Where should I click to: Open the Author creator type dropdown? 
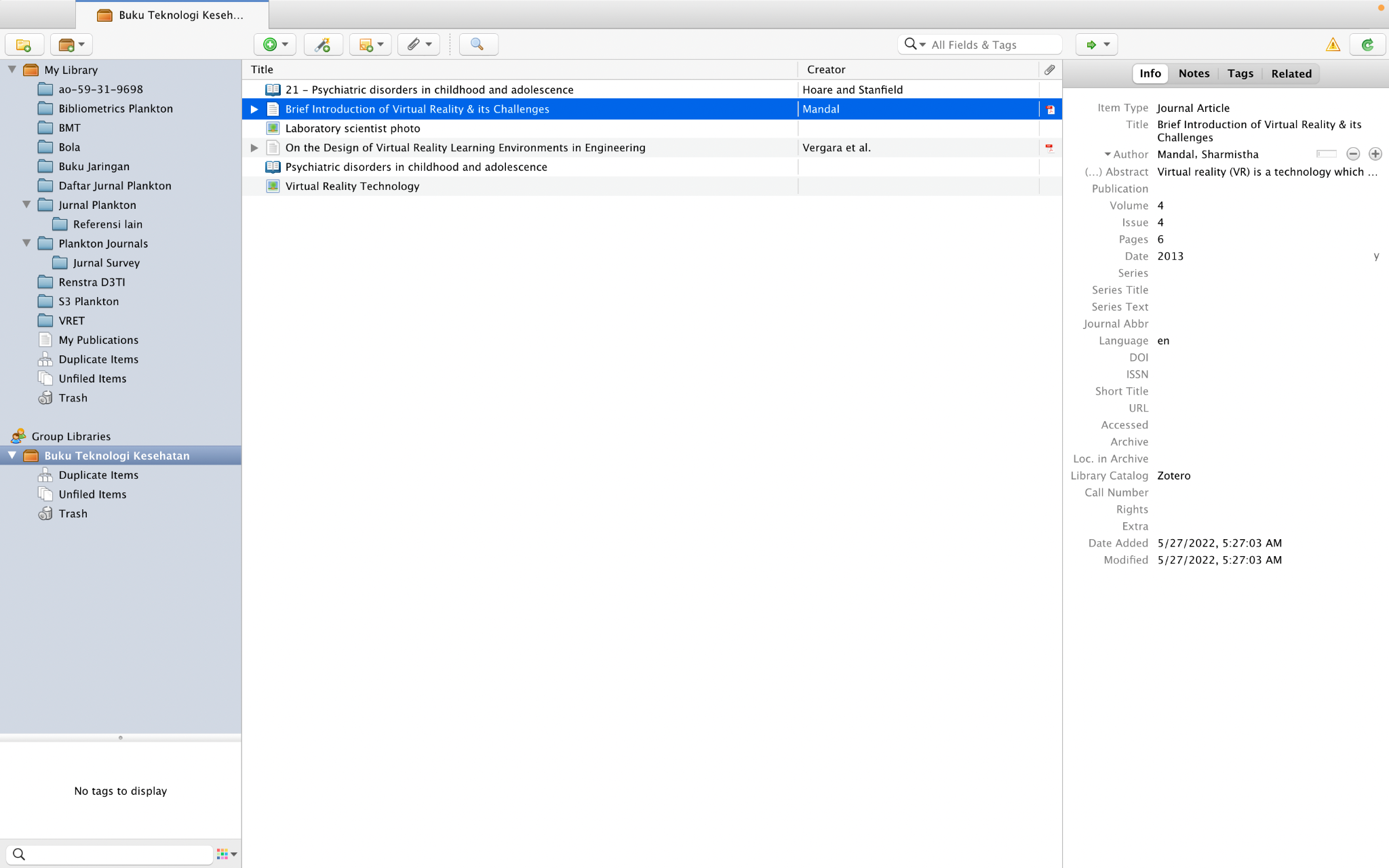(1126, 155)
